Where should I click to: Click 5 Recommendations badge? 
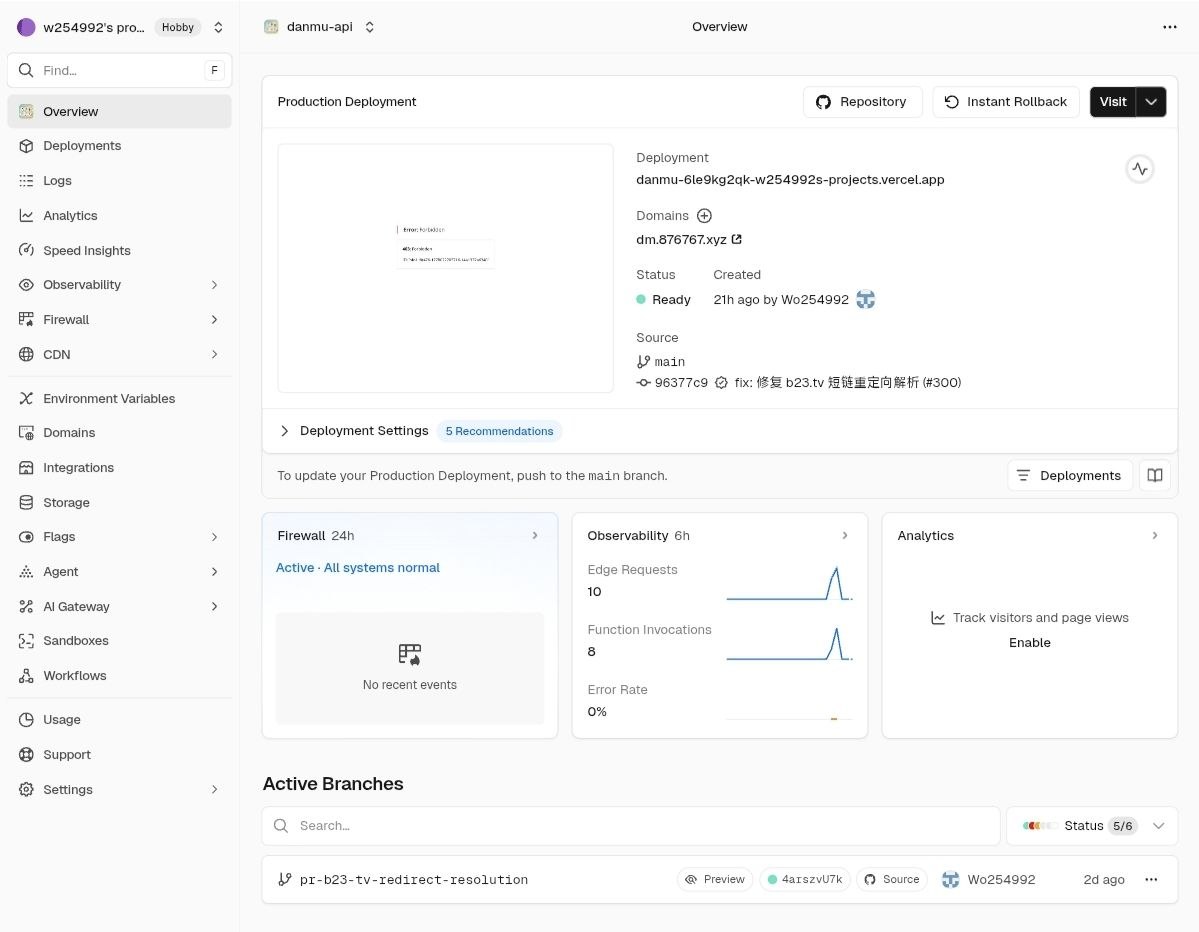[499, 431]
